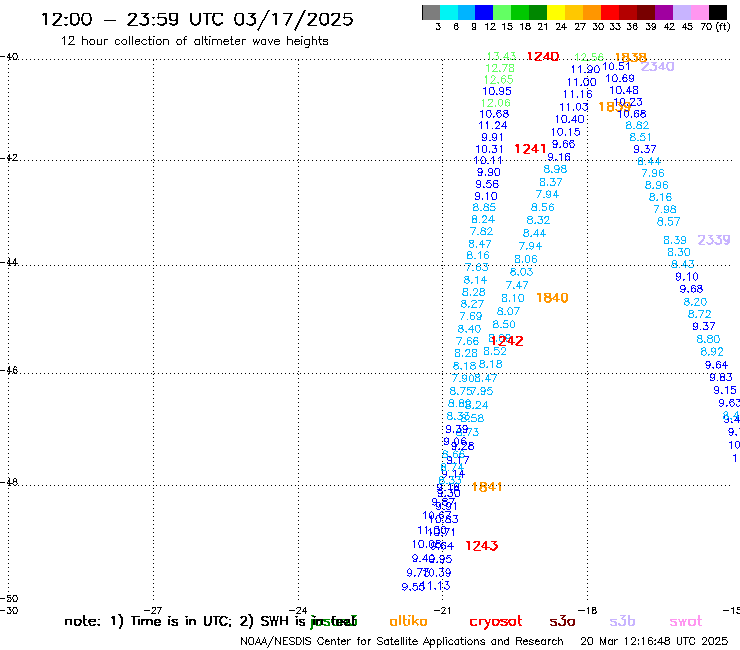
Task: Click the wave height value 10.31
Action: [489, 149]
